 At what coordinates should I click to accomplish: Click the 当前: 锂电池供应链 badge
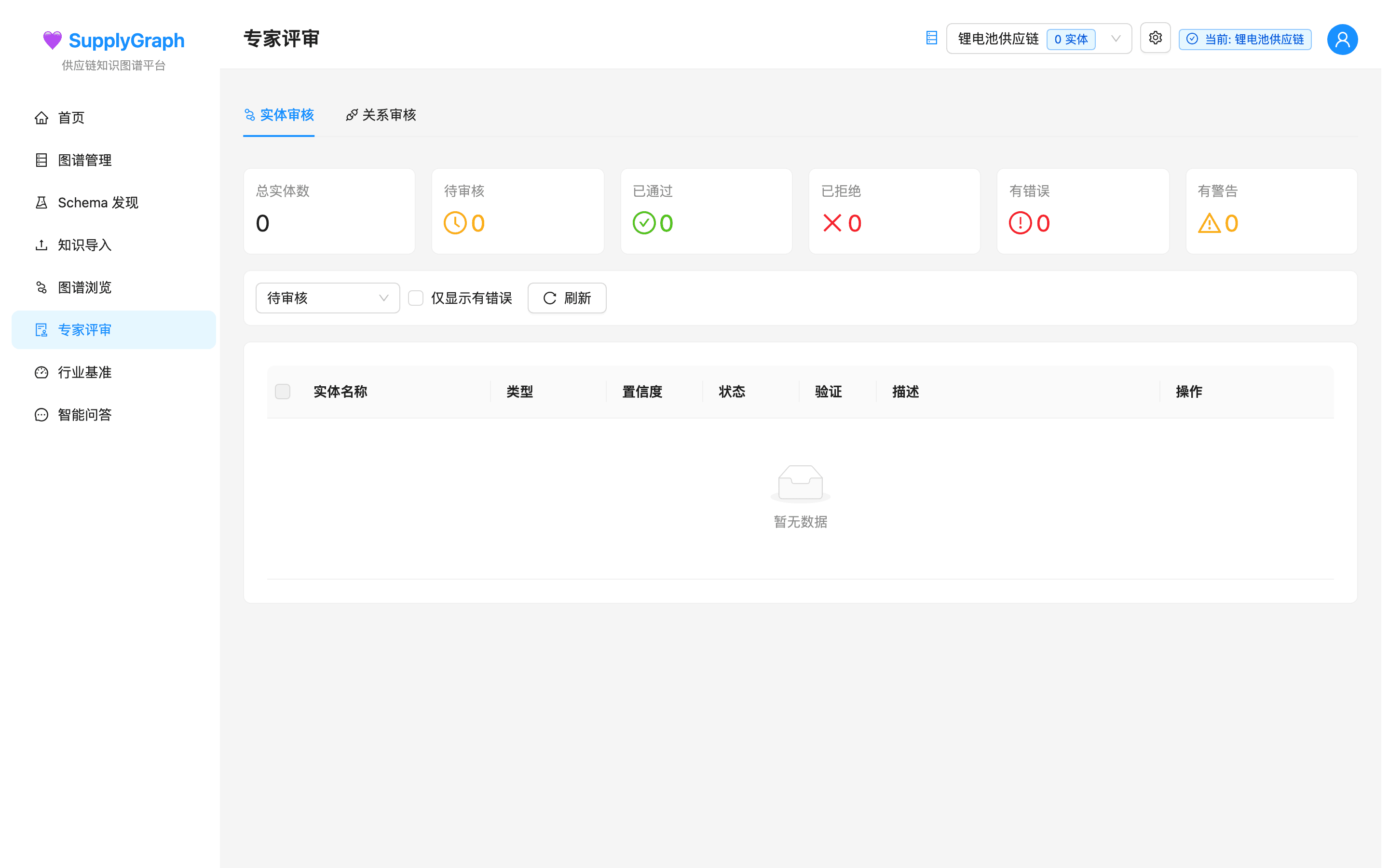(x=1244, y=39)
